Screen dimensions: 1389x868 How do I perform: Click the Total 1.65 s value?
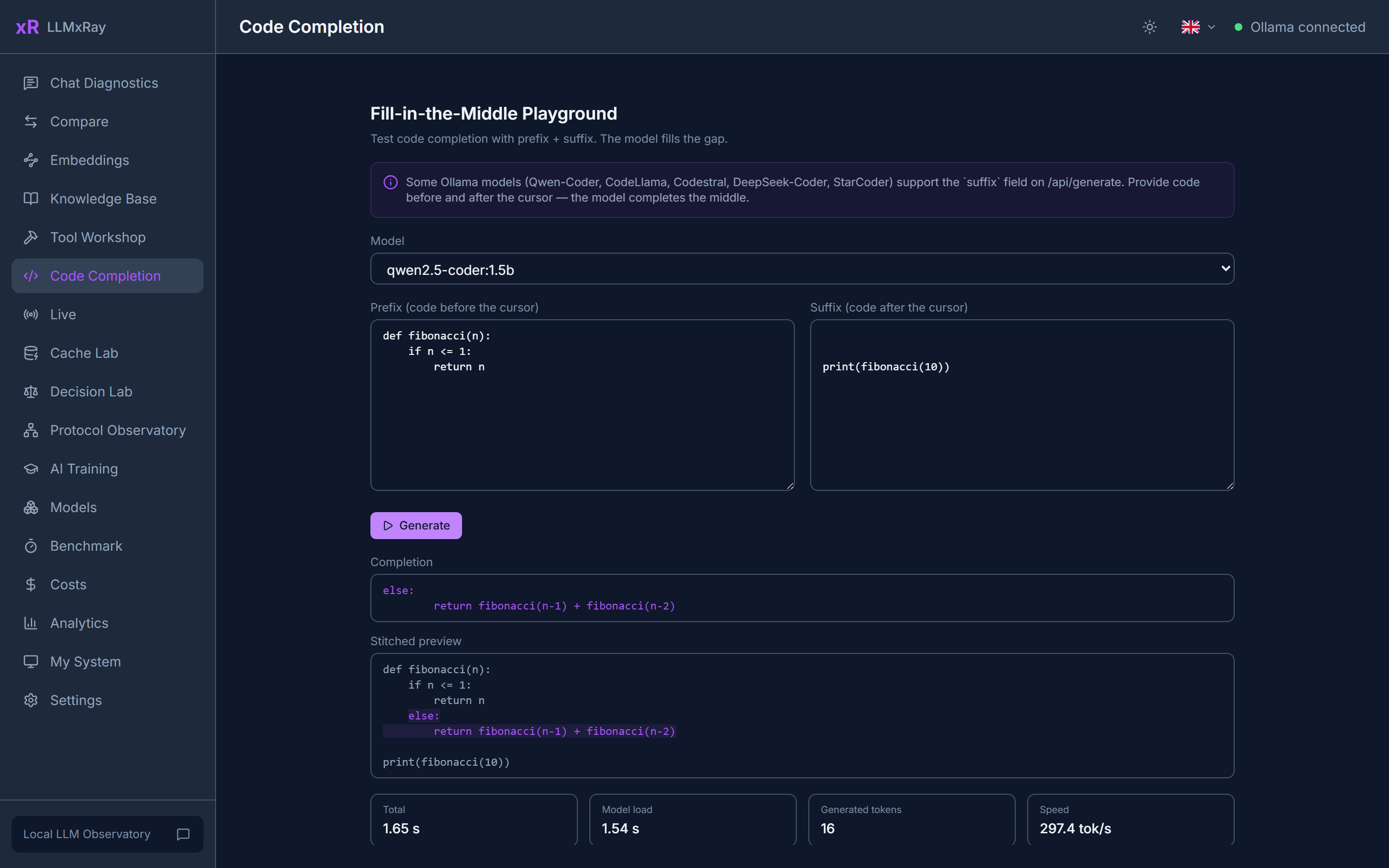pyautogui.click(x=401, y=828)
